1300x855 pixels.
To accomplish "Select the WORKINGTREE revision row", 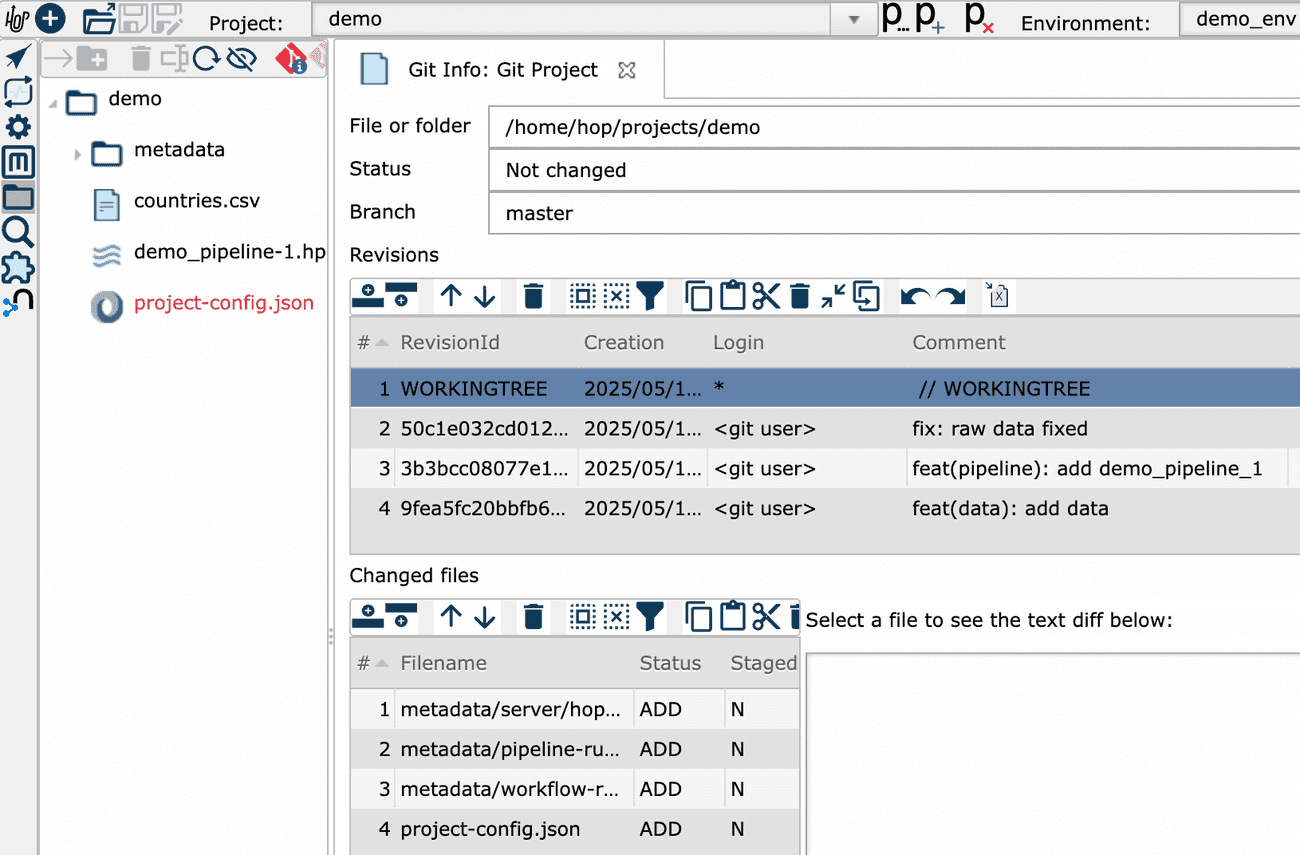I will pyautogui.click(x=825, y=388).
